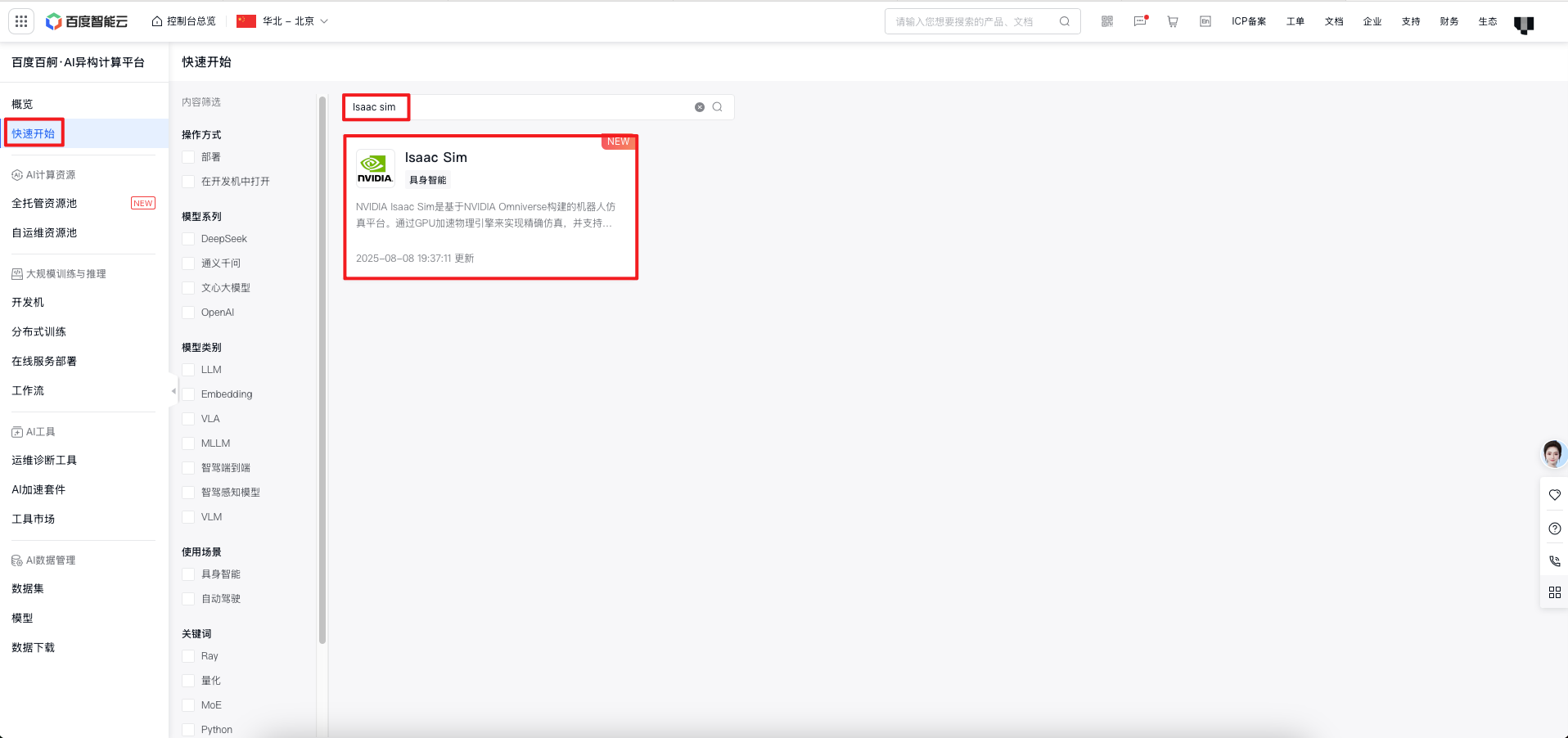The width and height of the screenshot is (1568, 738).
Task: Clear the Isaac sim search text
Action: (x=700, y=107)
